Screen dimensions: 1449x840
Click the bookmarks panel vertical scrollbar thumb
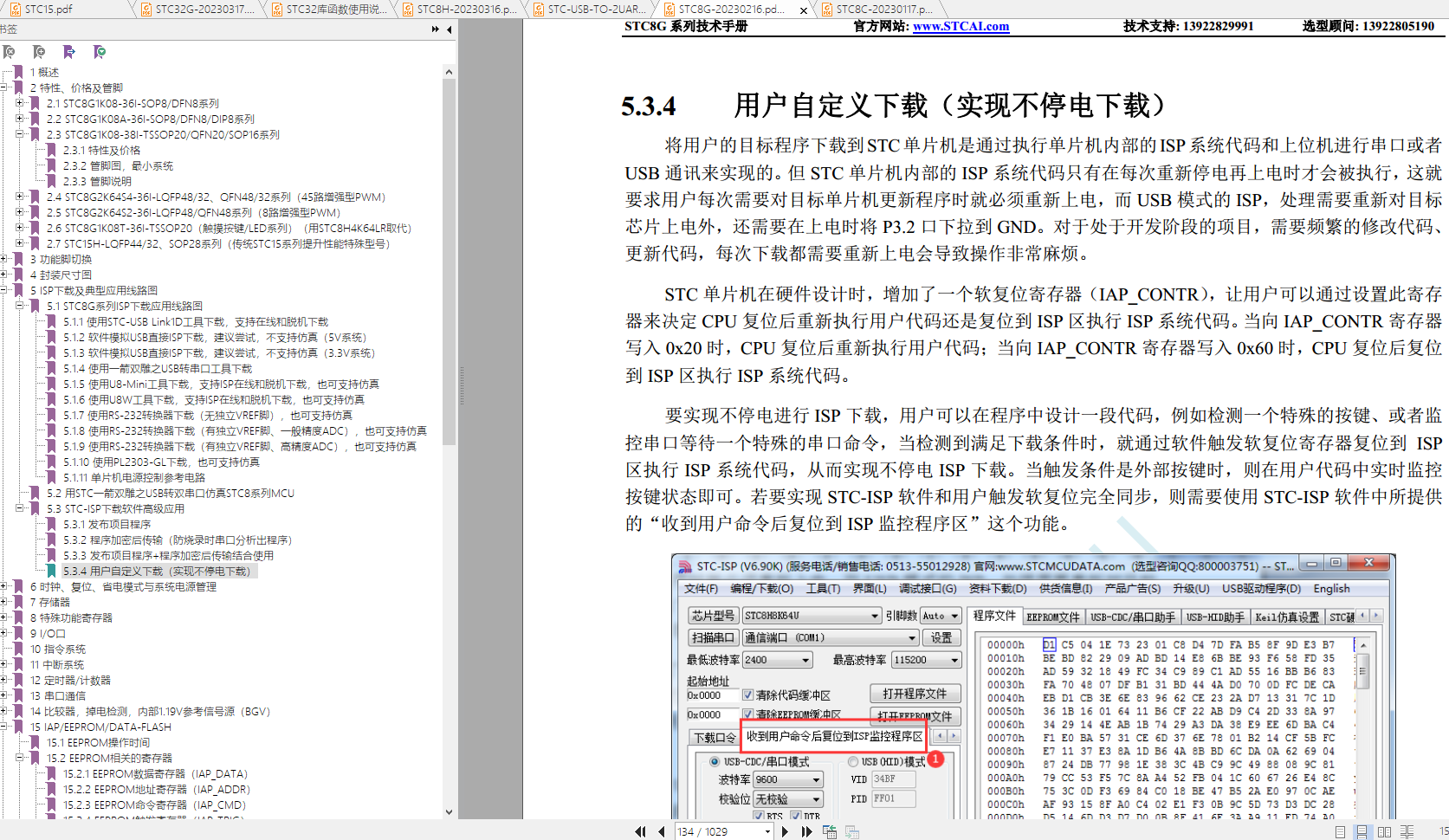[x=449, y=262]
